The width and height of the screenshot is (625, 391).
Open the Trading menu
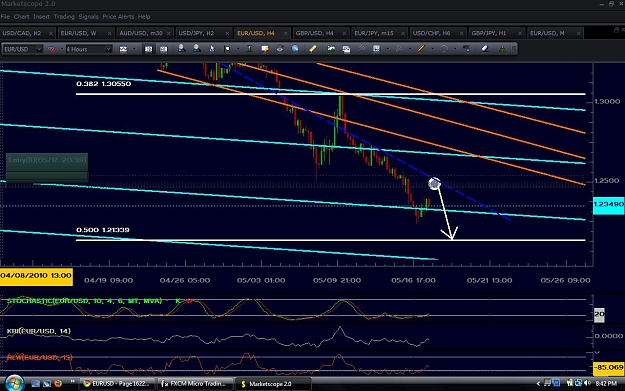pyautogui.click(x=64, y=17)
